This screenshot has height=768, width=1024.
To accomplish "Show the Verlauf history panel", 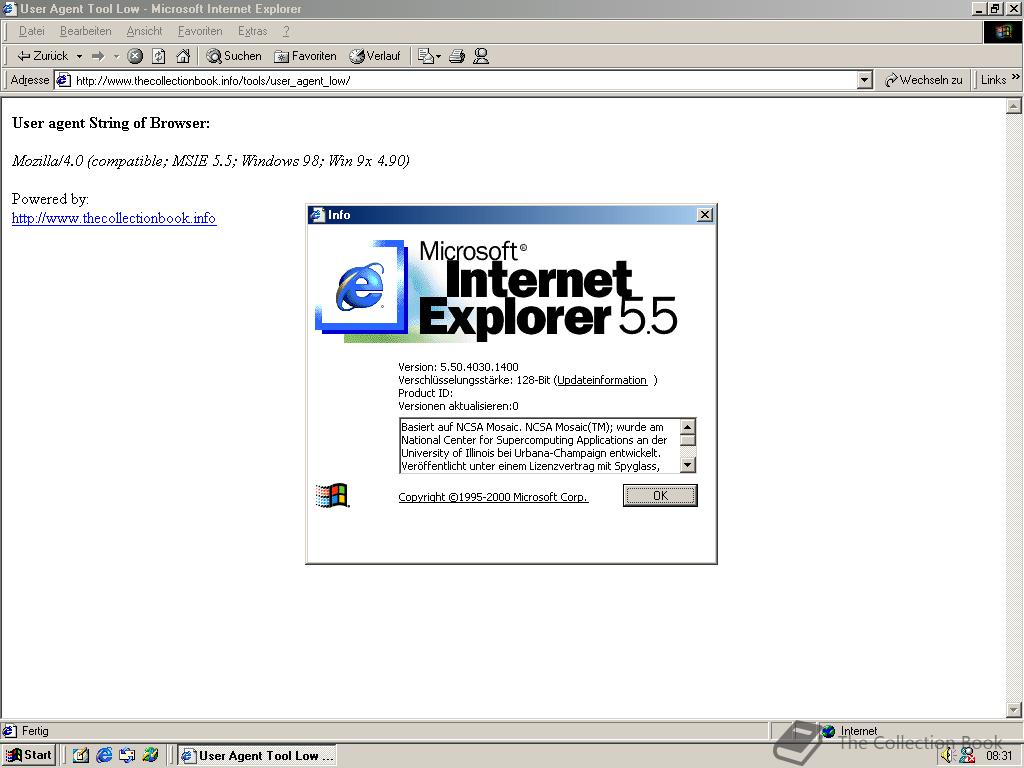I will [x=375, y=56].
